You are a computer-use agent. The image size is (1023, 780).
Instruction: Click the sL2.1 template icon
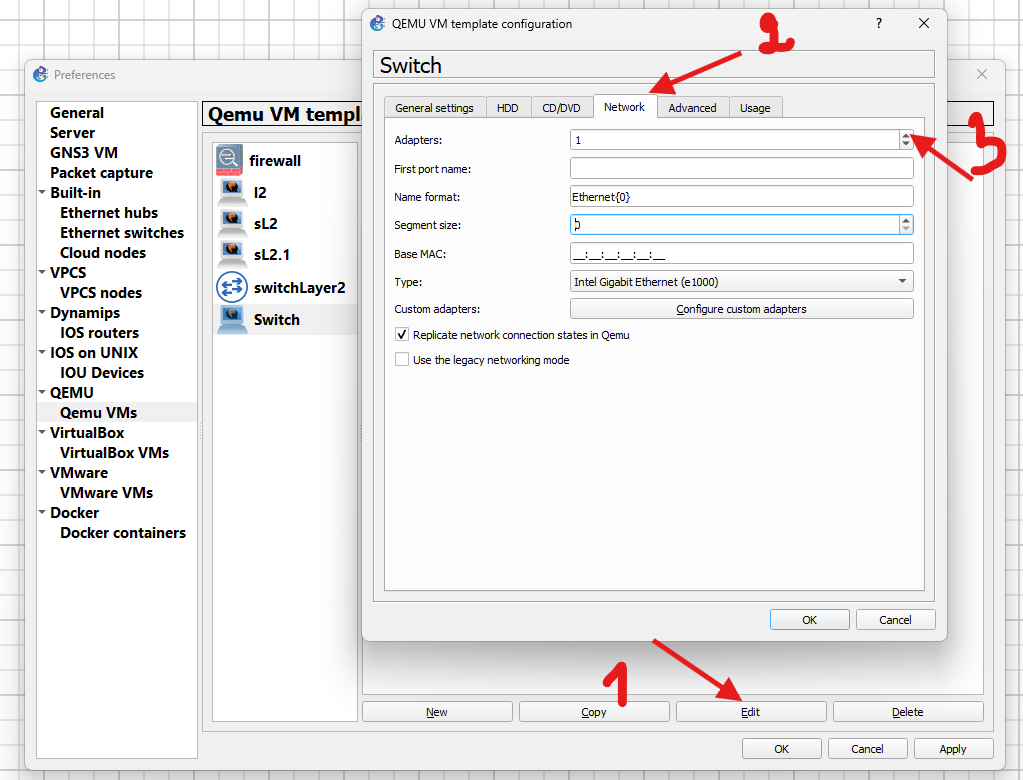tap(232, 254)
